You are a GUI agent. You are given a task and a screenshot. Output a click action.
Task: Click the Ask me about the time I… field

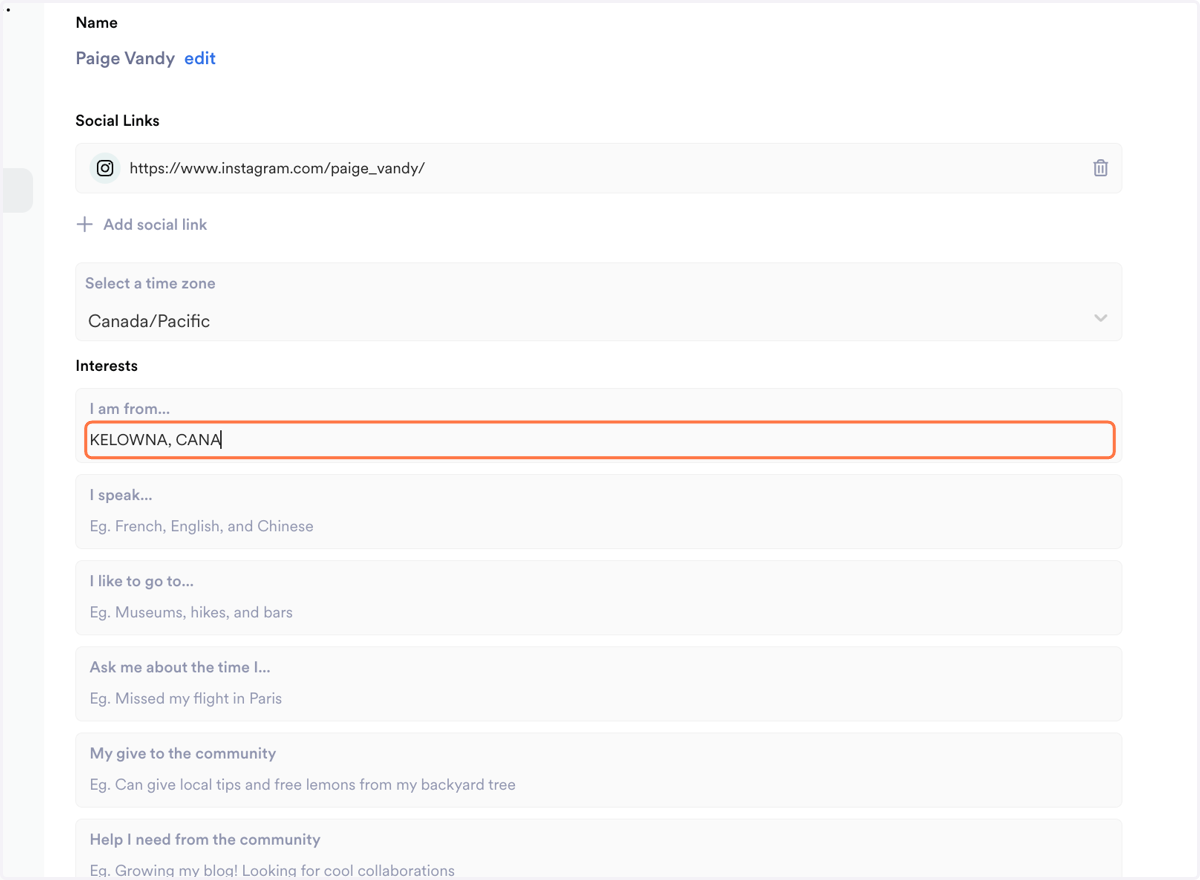coord(598,683)
